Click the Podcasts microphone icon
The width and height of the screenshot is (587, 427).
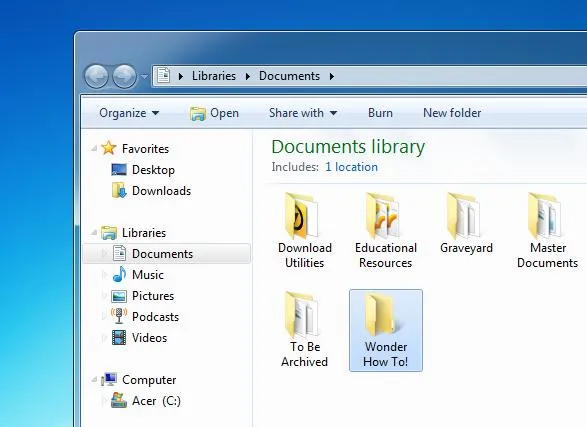(119, 316)
